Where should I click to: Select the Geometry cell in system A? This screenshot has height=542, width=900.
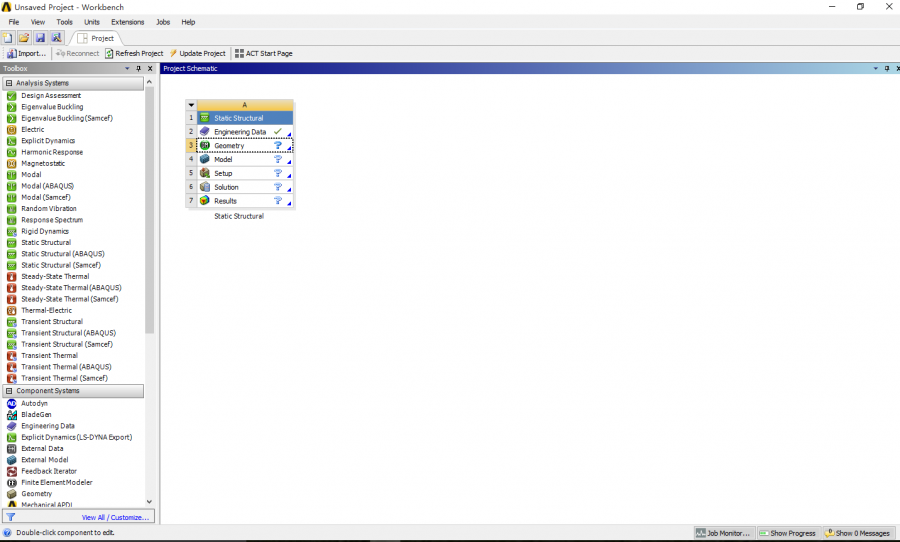(245, 146)
